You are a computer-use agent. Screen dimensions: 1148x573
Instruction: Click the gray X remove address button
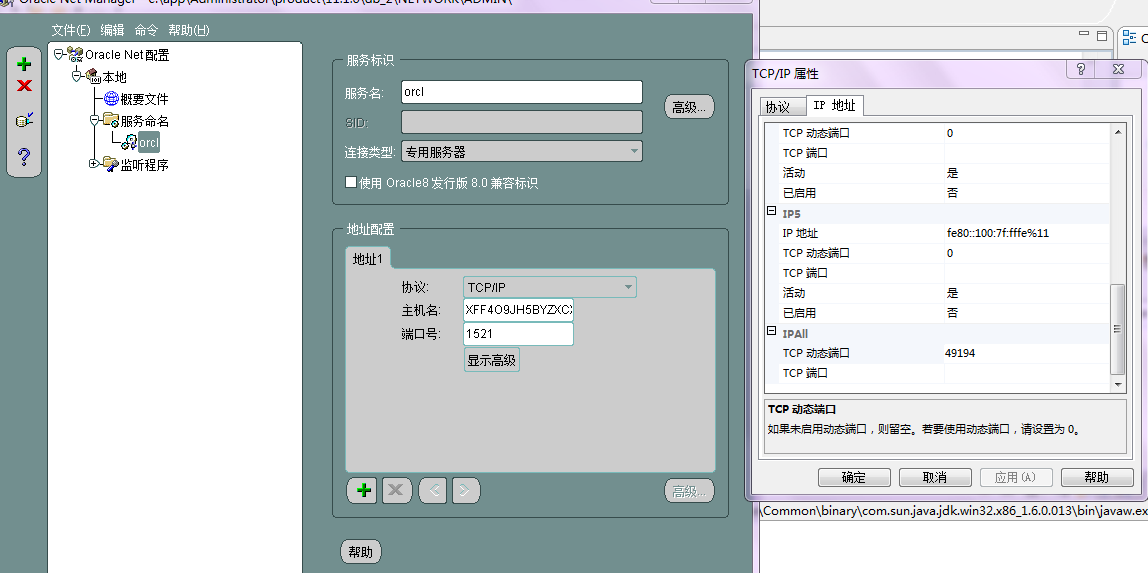(x=396, y=490)
